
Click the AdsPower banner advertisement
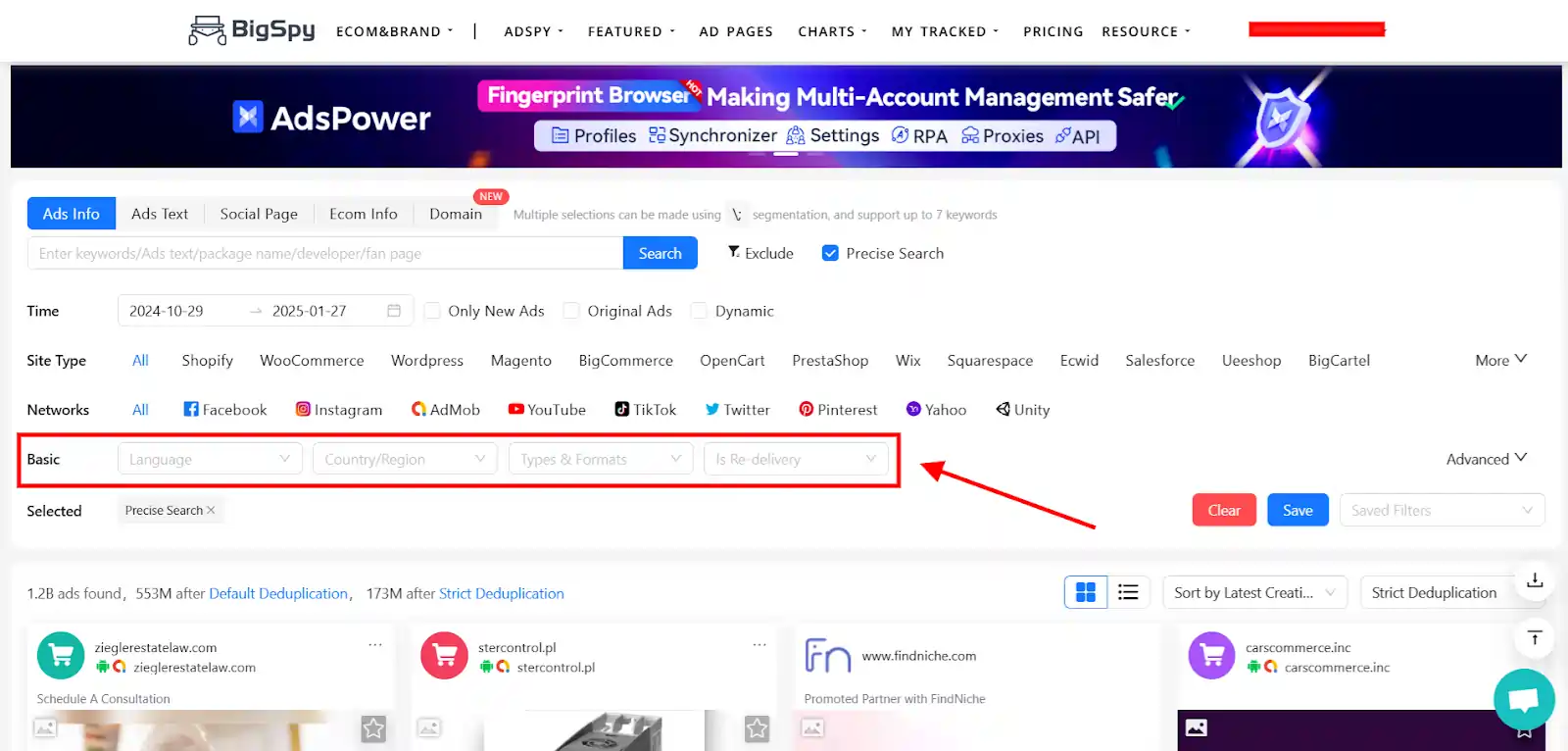pyautogui.click(x=786, y=117)
